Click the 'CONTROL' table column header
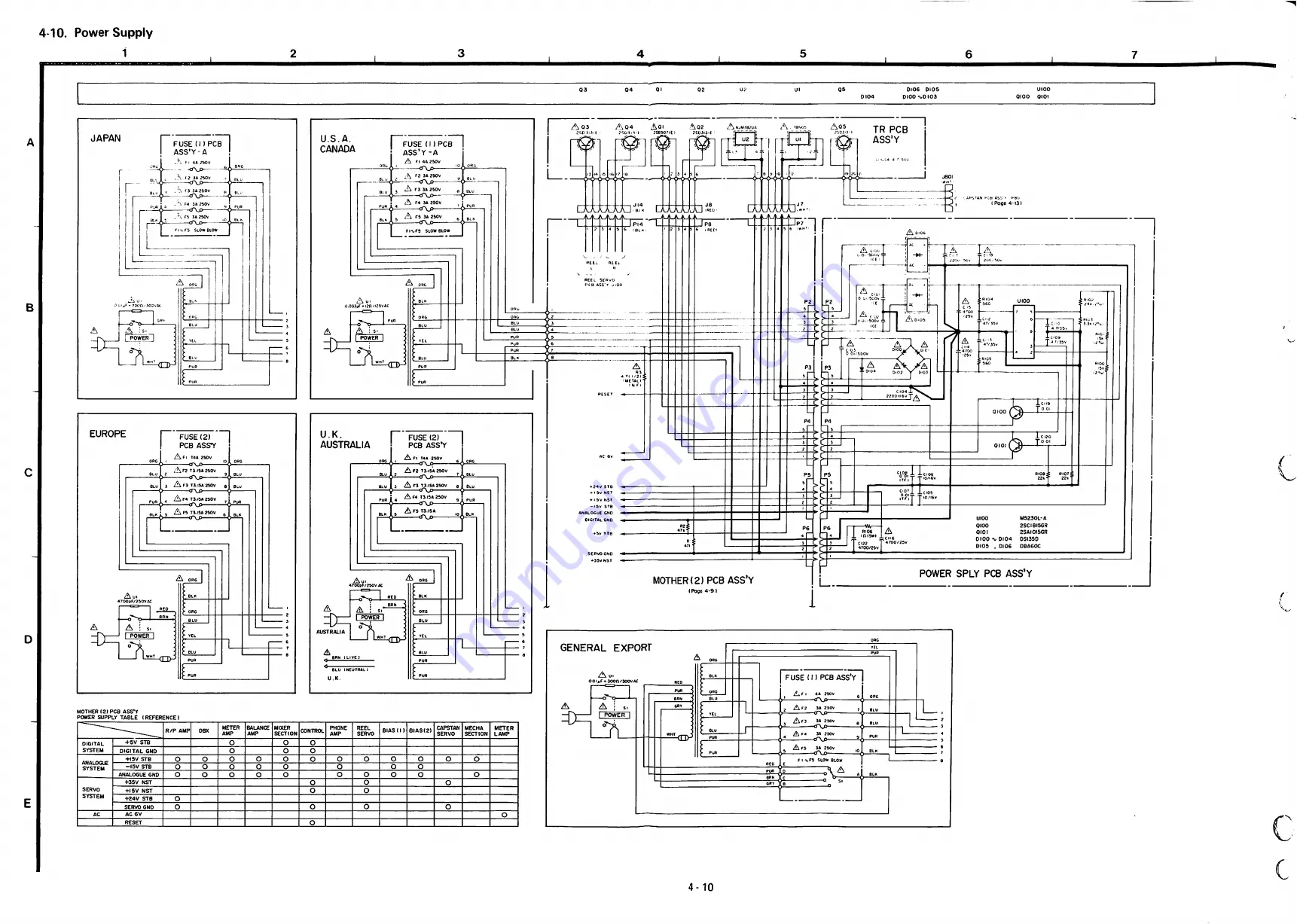This screenshot has height=924, width=1297. tap(312, 731)
